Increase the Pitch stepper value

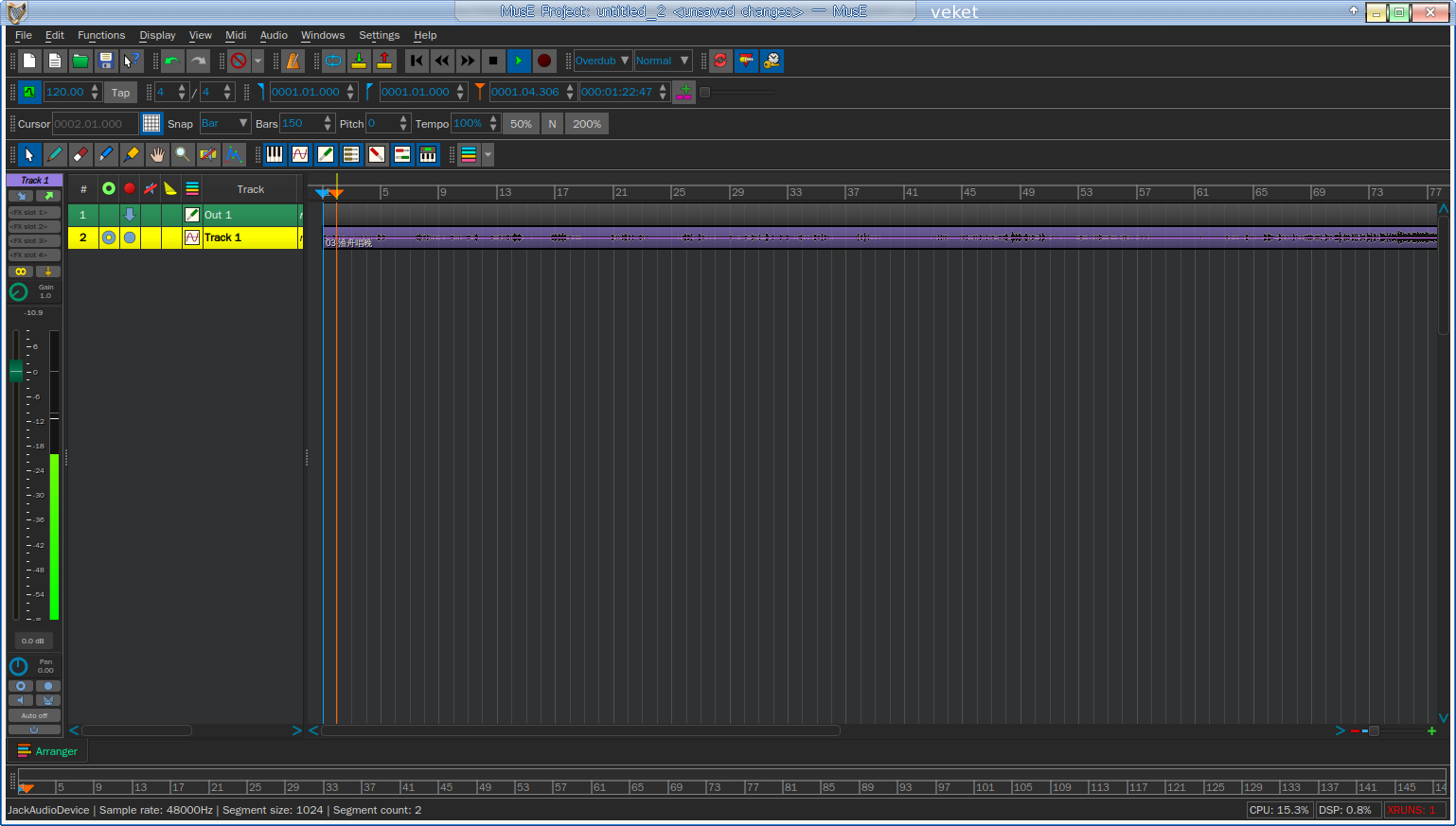pos(404,118)
